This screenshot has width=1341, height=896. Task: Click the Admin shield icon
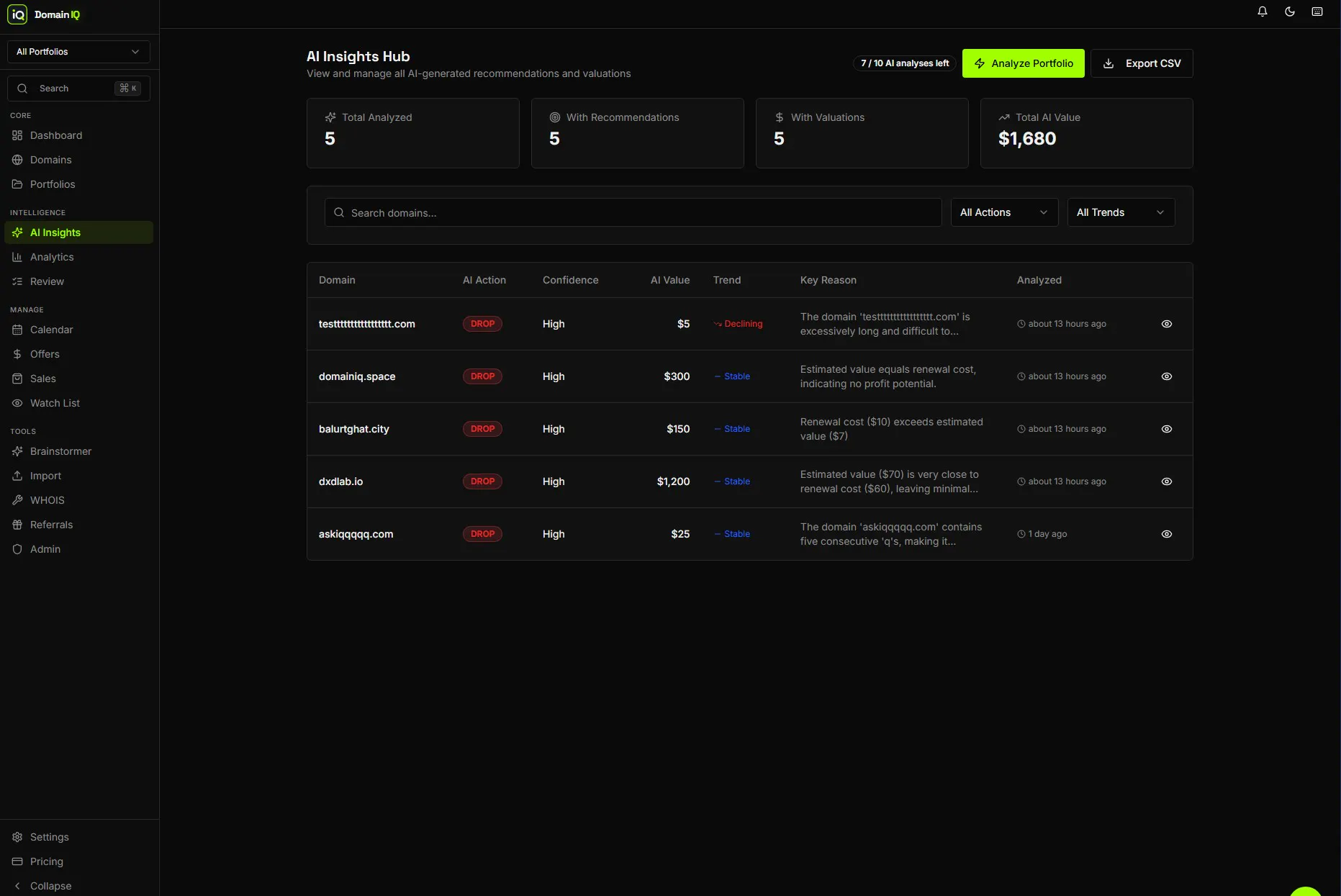[x=17, y=549]
